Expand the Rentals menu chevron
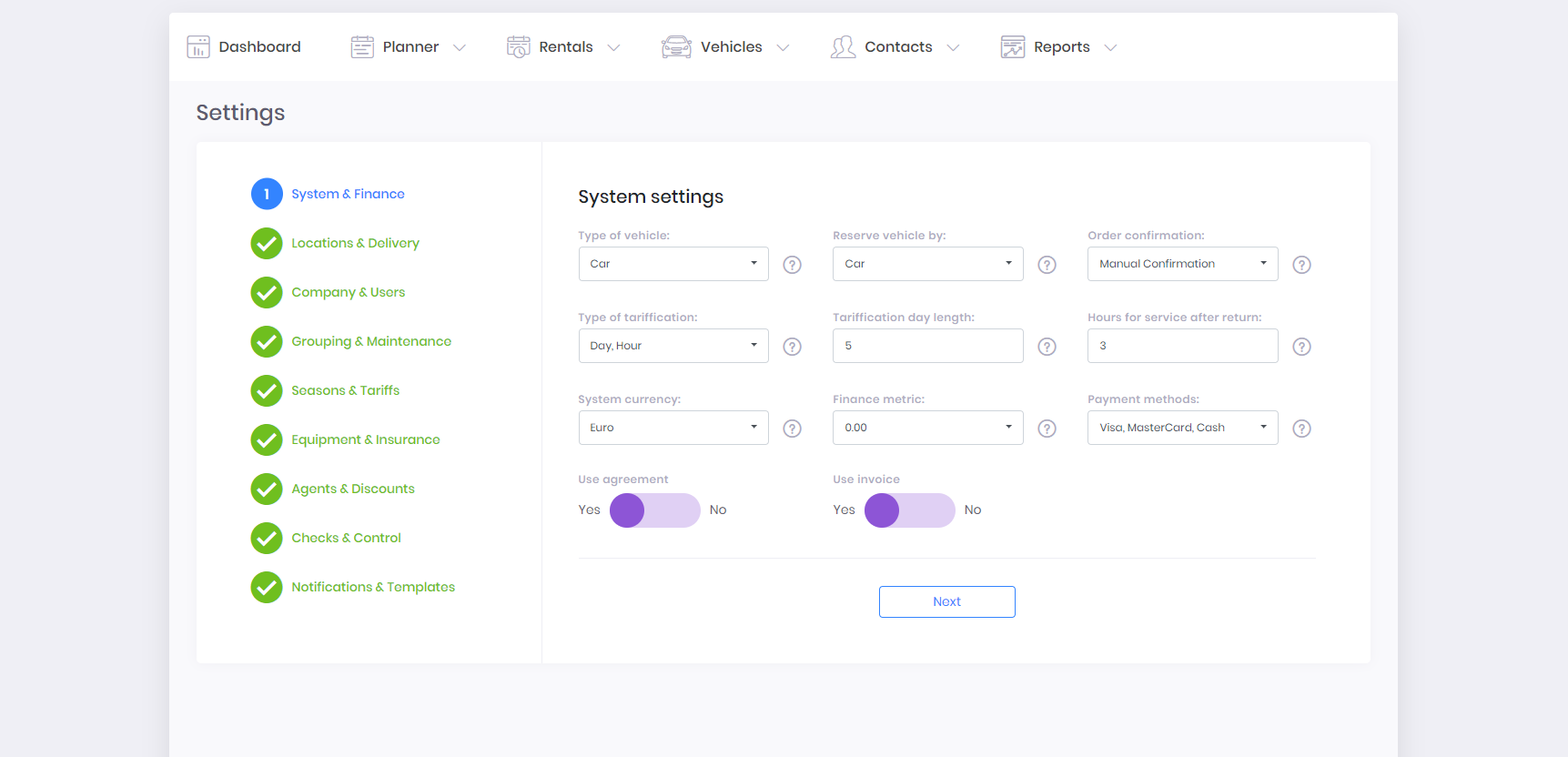 coord(613,47)
